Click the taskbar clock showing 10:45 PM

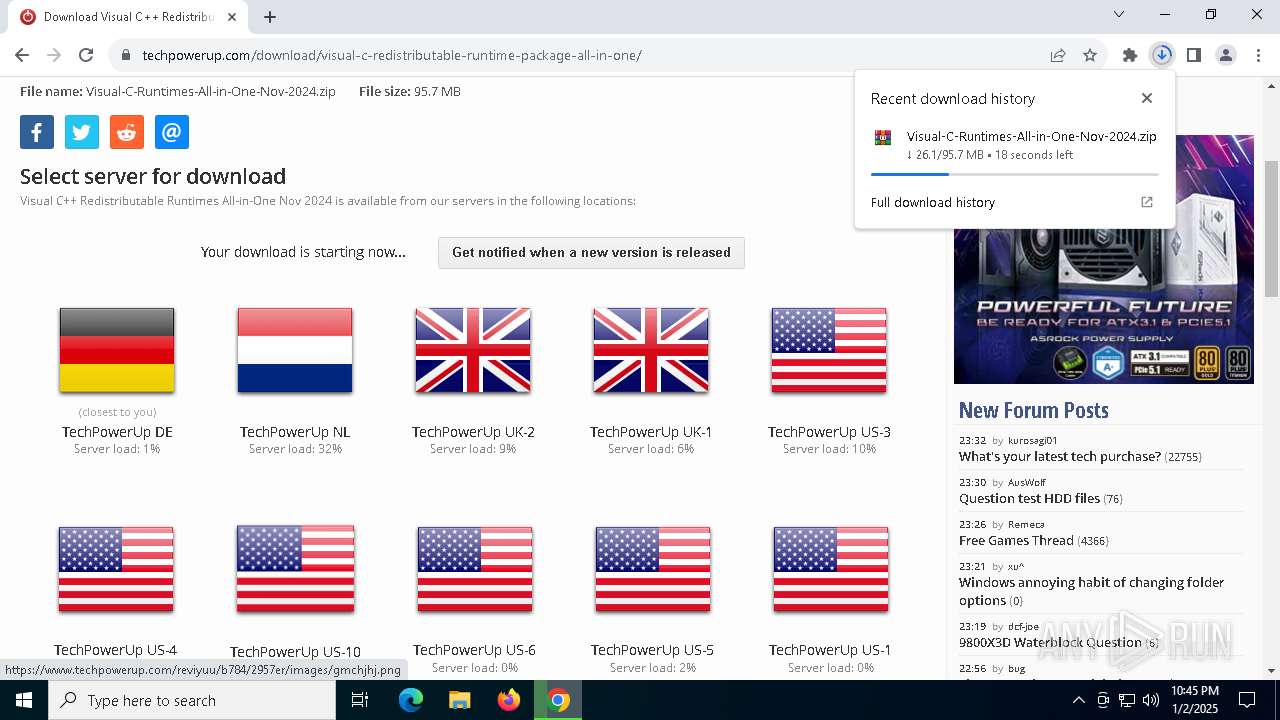point(1195,700)
